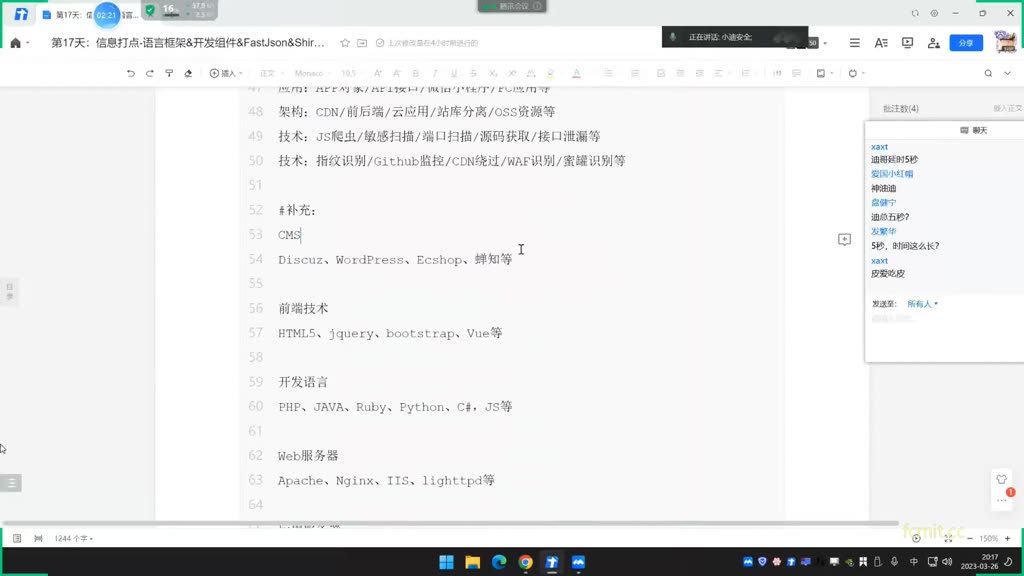
Task: Click the blue 分享 share button
Action: click(966, 43)
